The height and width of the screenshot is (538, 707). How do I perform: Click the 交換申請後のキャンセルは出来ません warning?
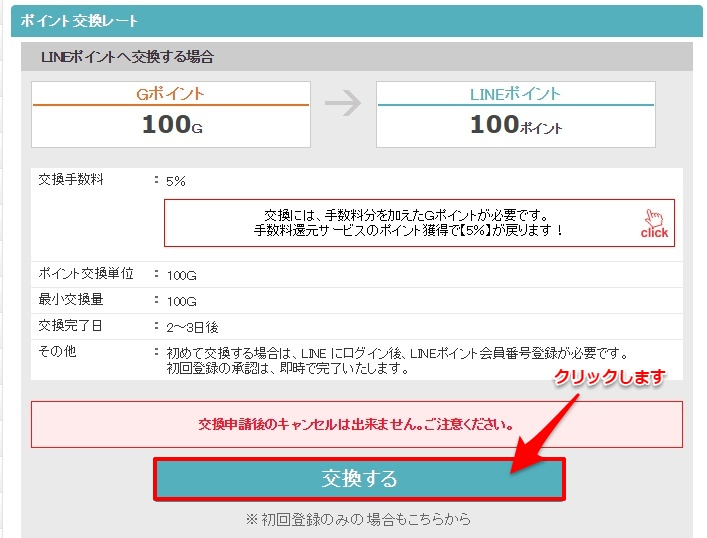tap(356, 424)
